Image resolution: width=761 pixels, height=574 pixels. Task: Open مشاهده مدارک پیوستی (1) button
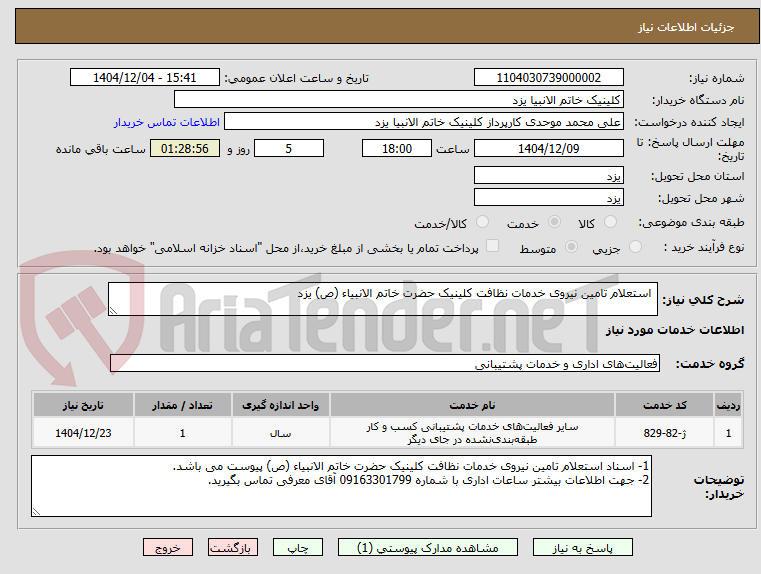click(x=428, y=547)
